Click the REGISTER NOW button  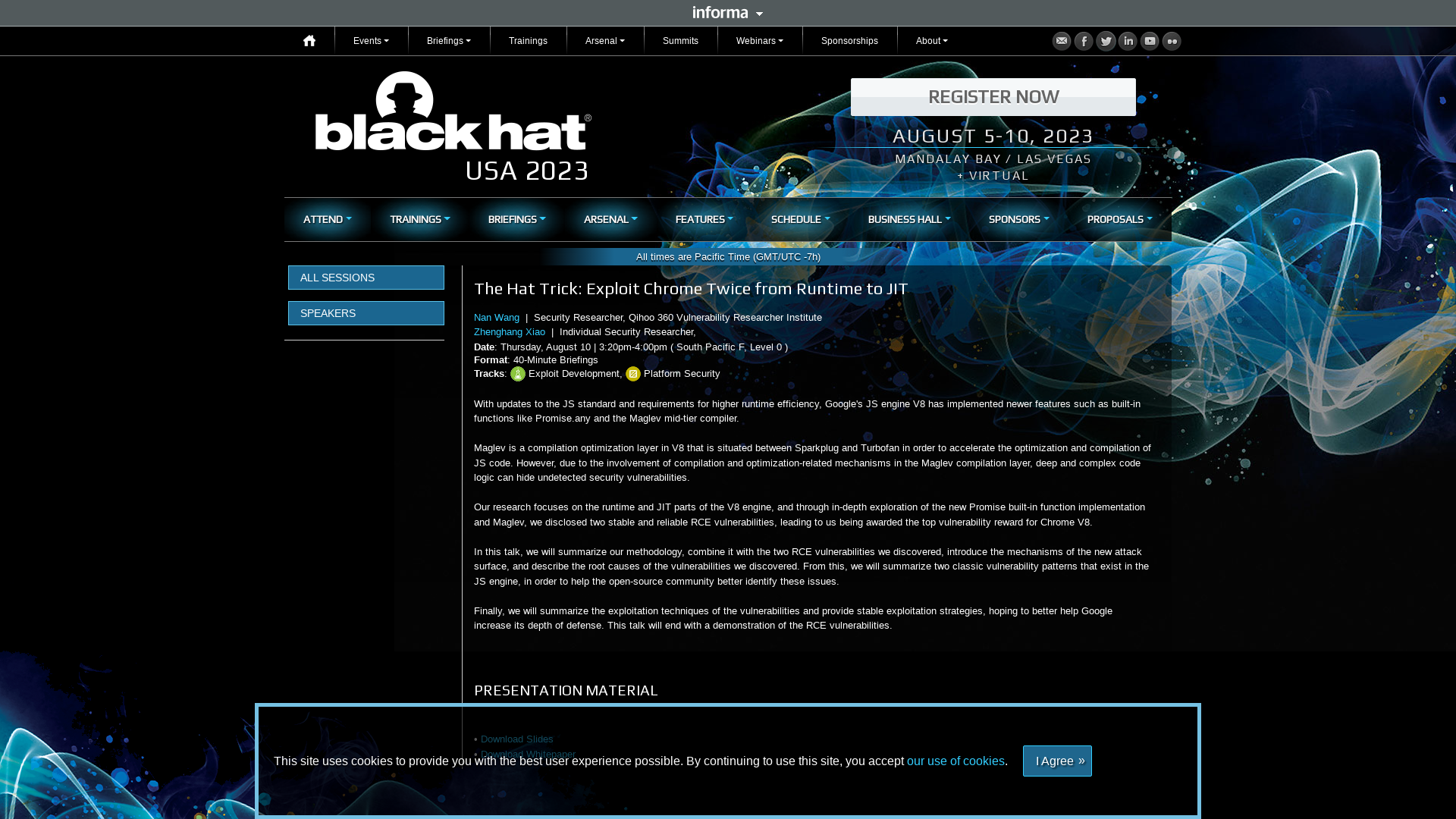(x=993, y=96)
